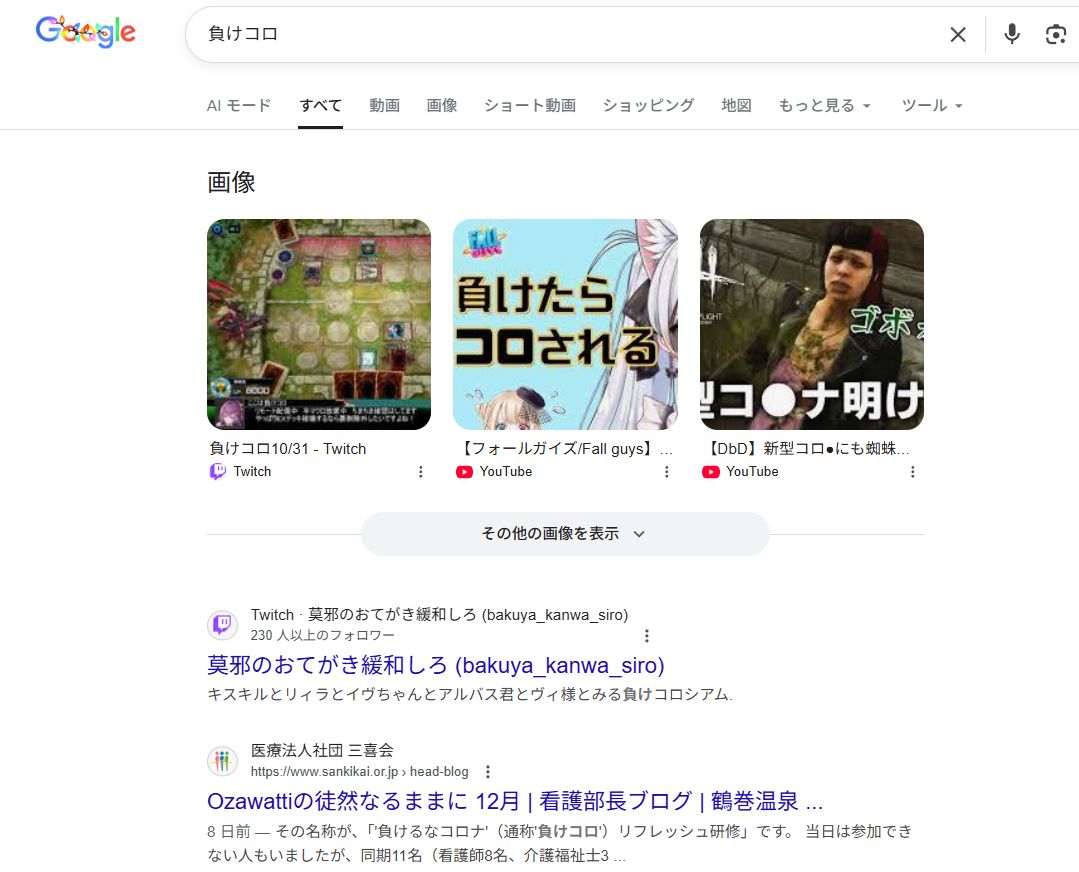The width and height of the screenshot is (1079, 872).
Task: Switch to the 動画 tab
Action: [x=384, y=105]
